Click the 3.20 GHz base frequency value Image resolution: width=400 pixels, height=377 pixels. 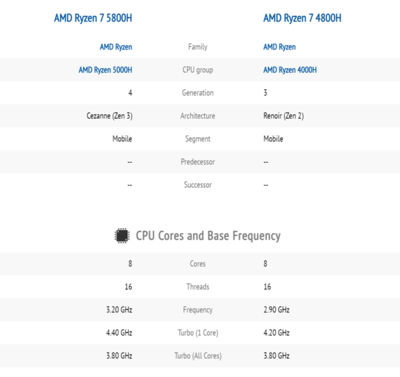point(119,310)
